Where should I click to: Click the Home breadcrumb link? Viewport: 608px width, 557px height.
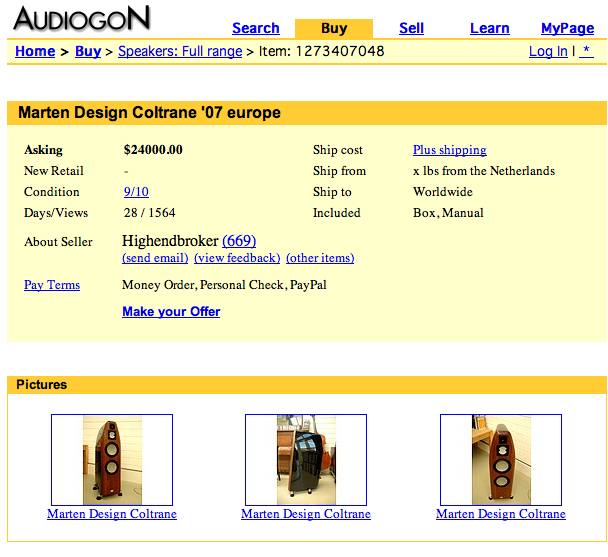[x=35, y=51]
